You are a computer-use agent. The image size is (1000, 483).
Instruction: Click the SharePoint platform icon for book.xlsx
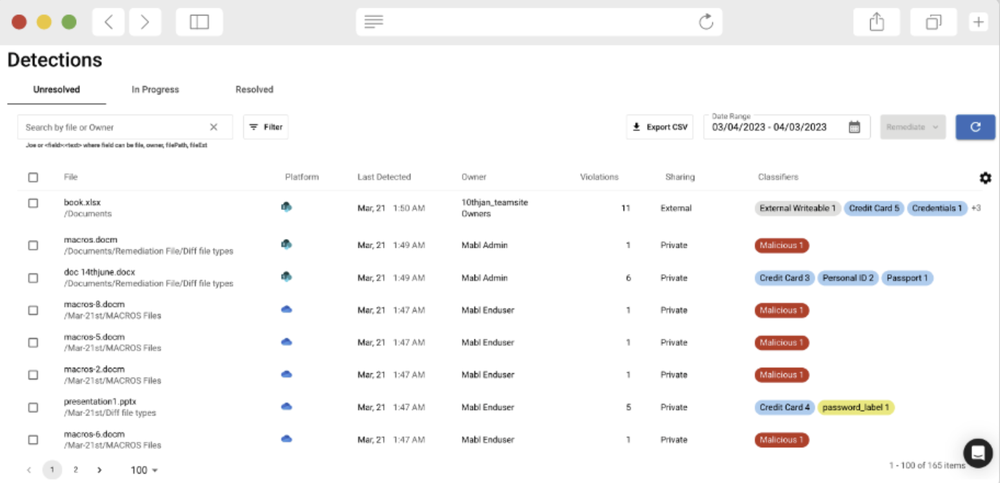287,208
